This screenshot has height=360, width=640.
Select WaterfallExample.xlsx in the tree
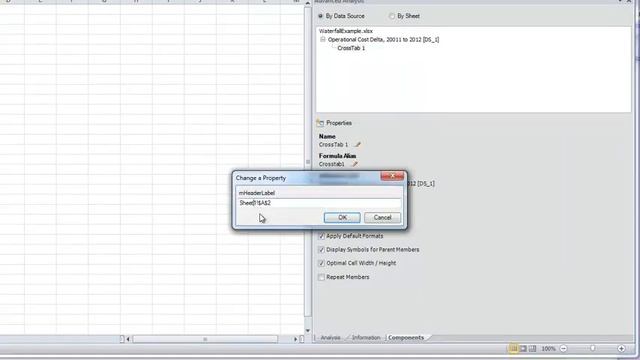(x=346, y=31)
